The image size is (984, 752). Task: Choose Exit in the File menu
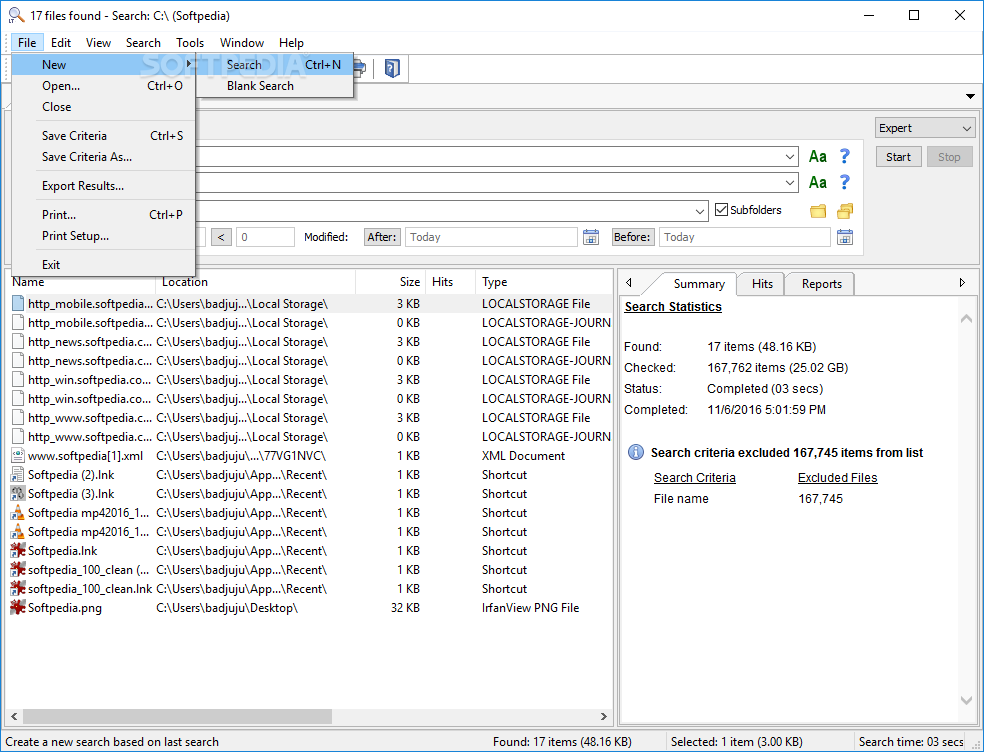point(104,265)
